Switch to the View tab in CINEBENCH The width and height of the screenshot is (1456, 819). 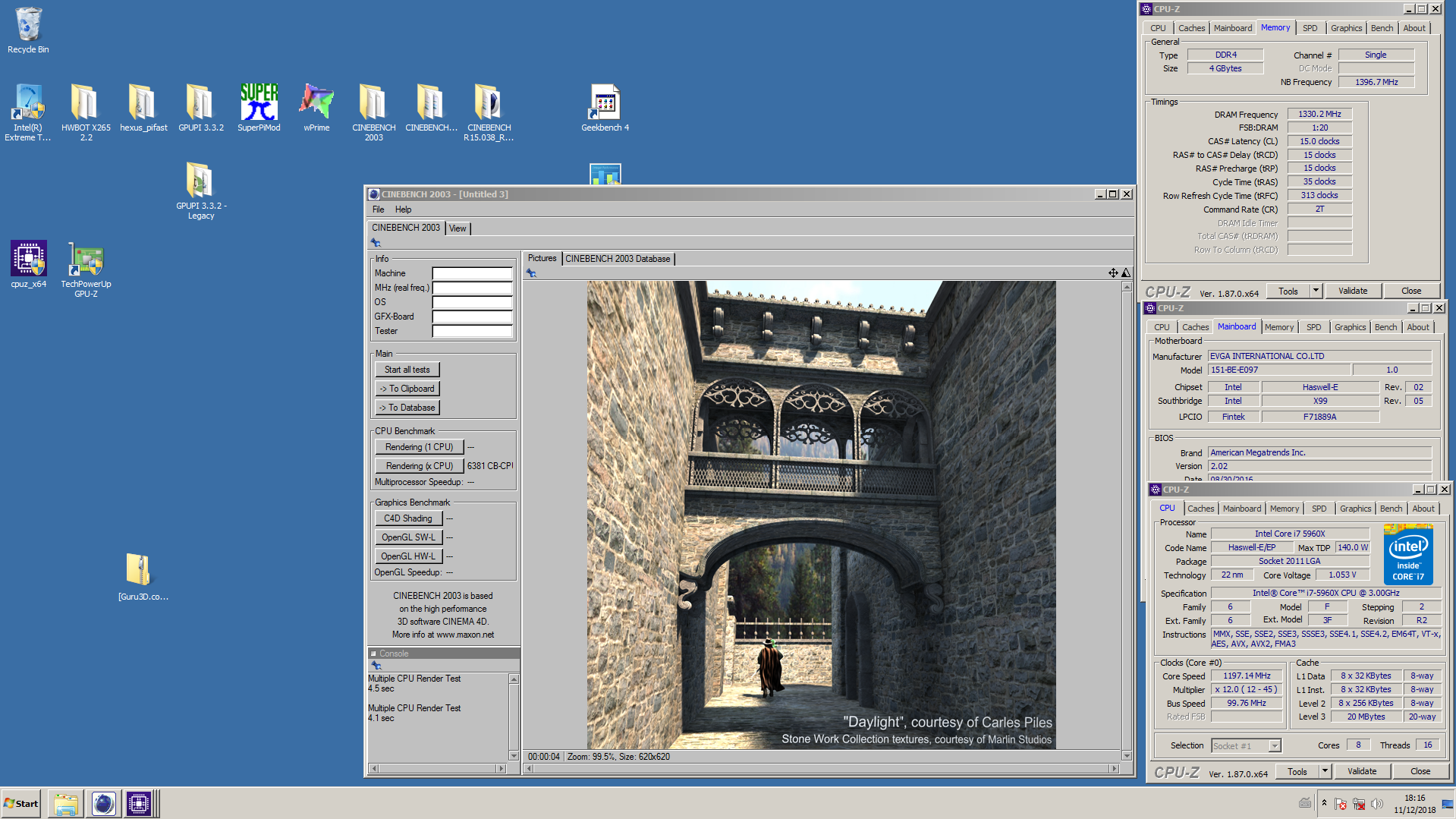(x=458, y=228)
